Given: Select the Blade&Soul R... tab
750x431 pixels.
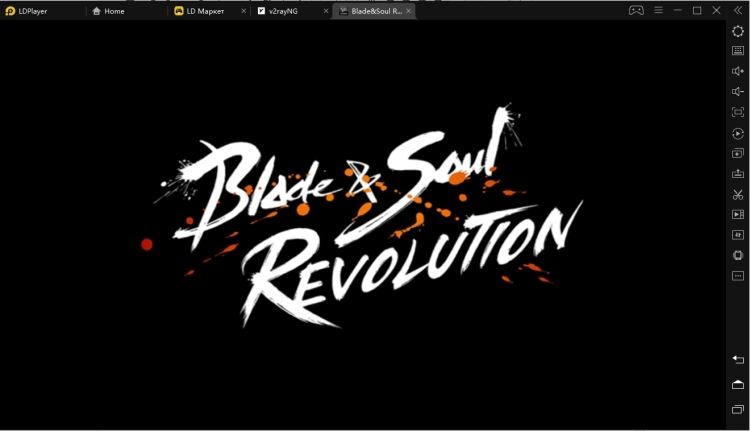Looking at the screenshot, I should tap(371, 11).
